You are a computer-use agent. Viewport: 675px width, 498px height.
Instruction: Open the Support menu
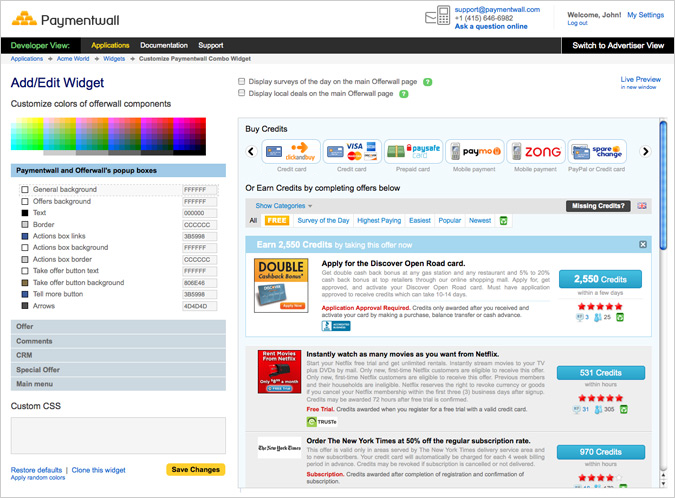(211, 45)
